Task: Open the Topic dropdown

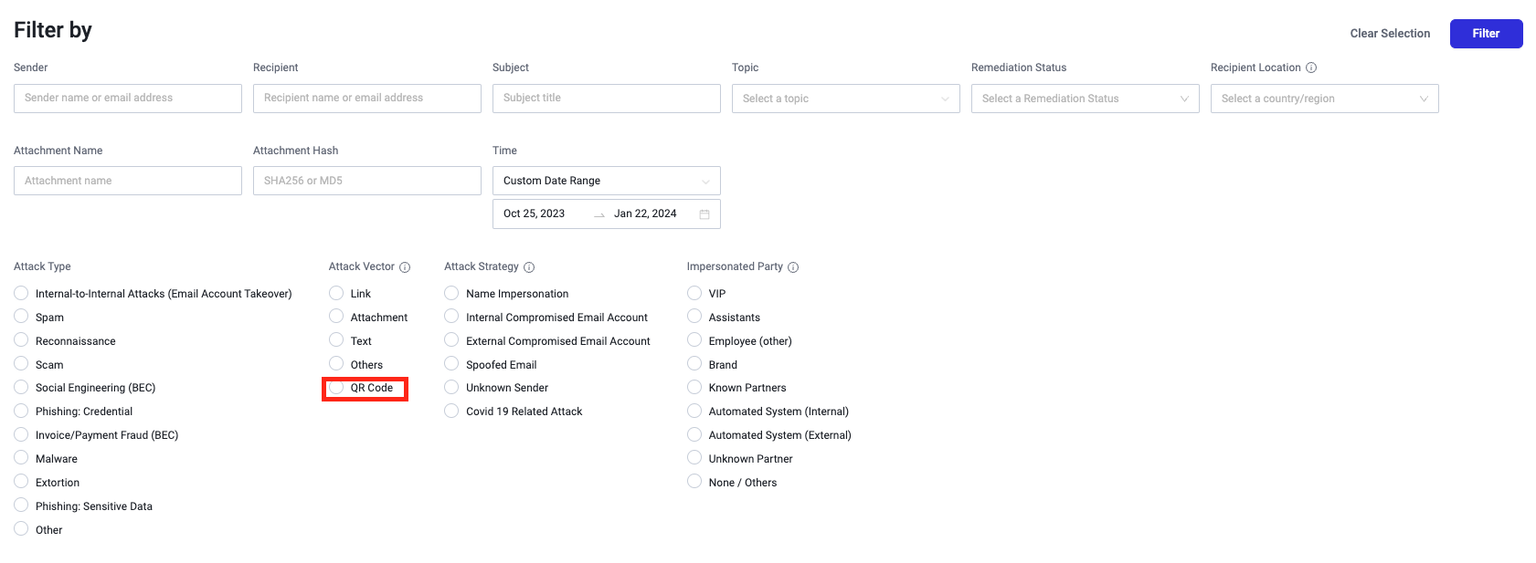Action: [x=845, y=99]
